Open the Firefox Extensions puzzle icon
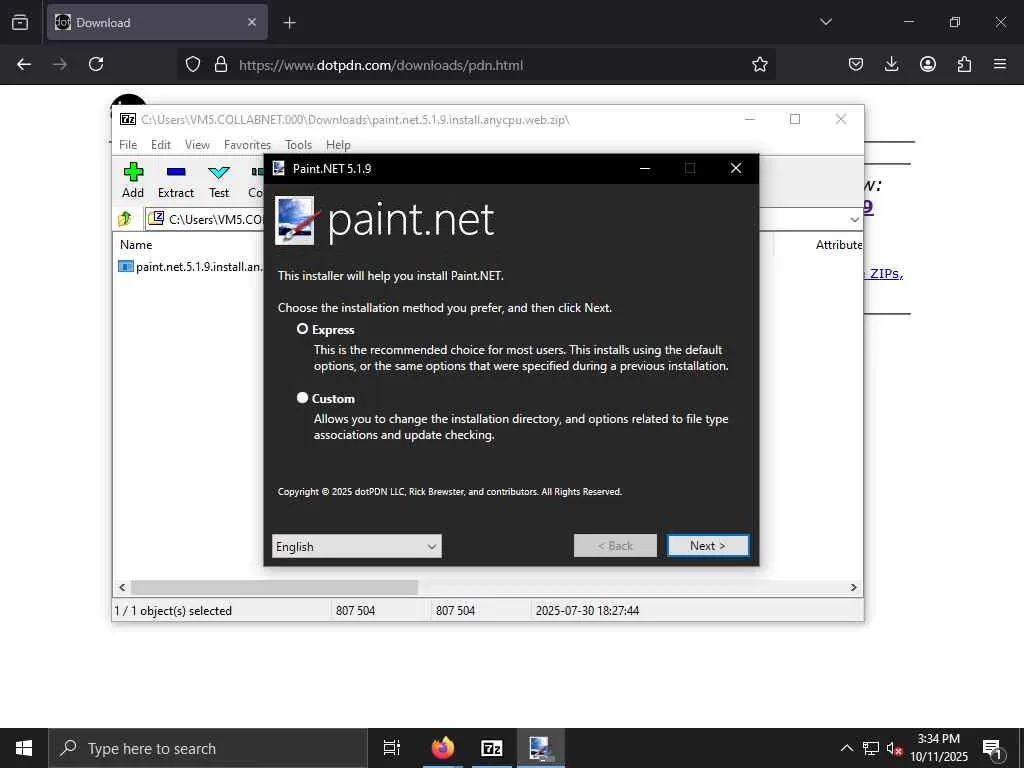 tap(964, 64)
